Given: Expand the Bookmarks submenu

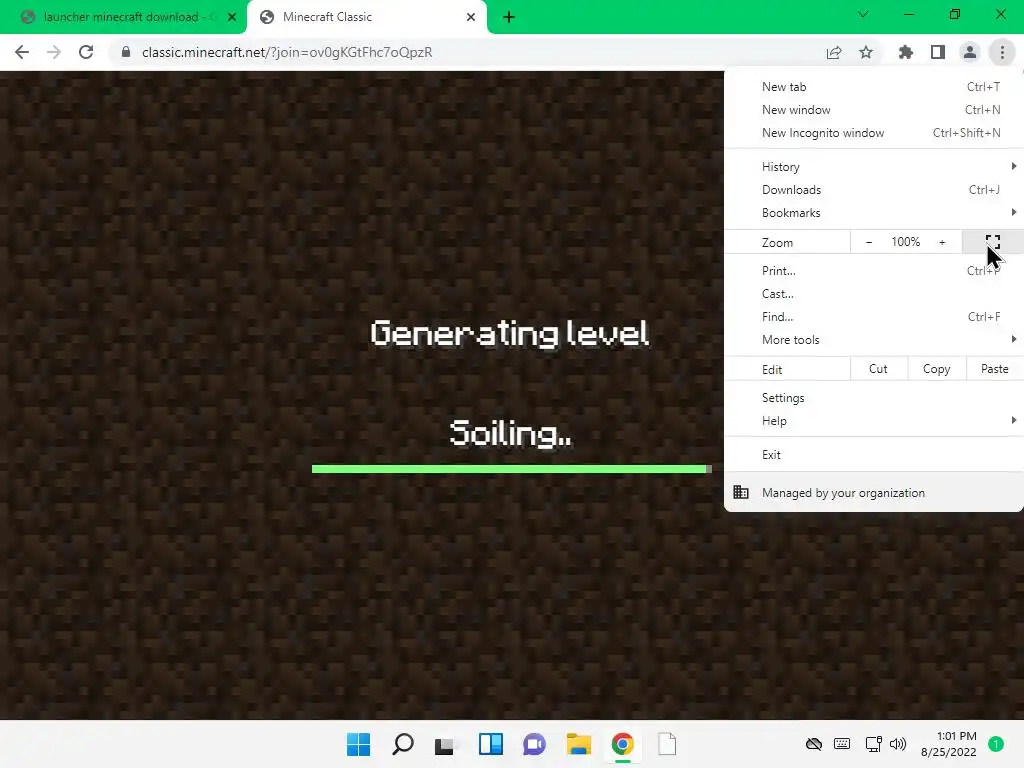Looking at the screenshot, I should [x=874, y=213].
